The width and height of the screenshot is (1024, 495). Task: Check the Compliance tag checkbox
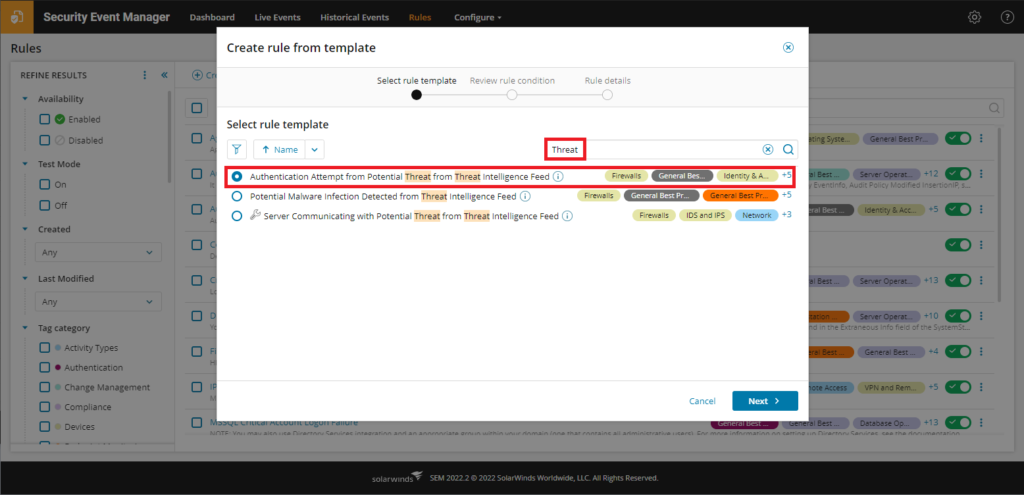tap(45, 407)
